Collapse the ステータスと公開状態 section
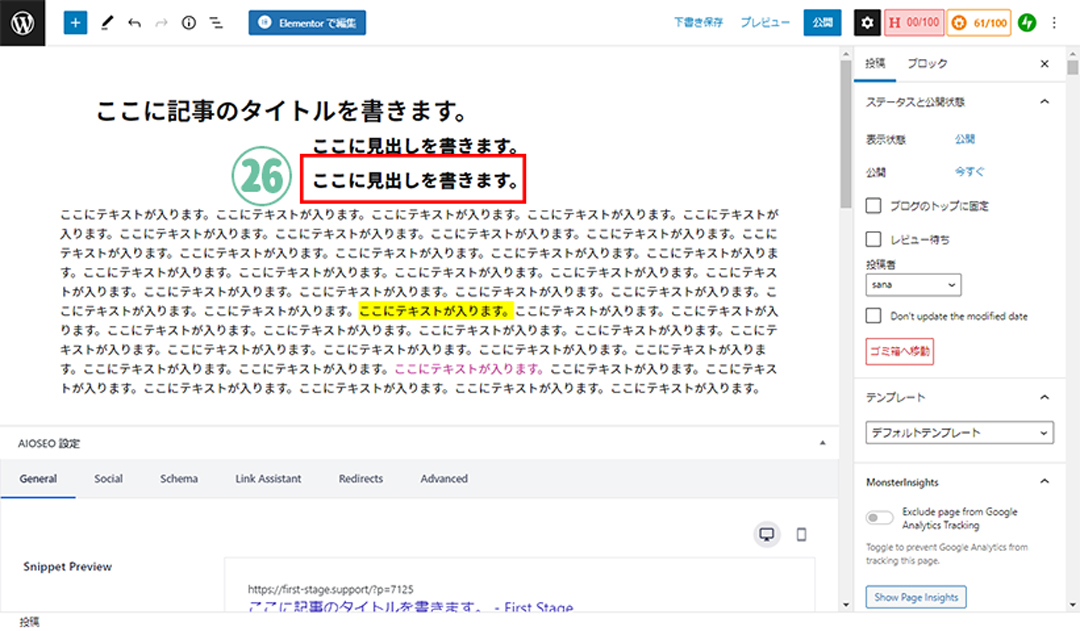 pos(1045,102)
